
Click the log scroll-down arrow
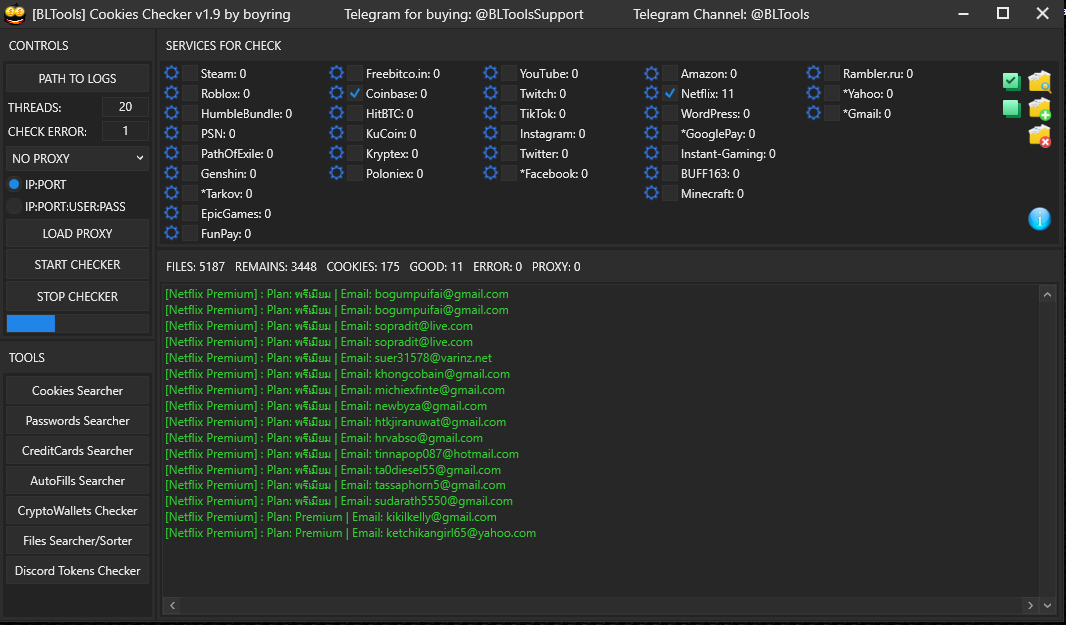tap(1047, 605)
